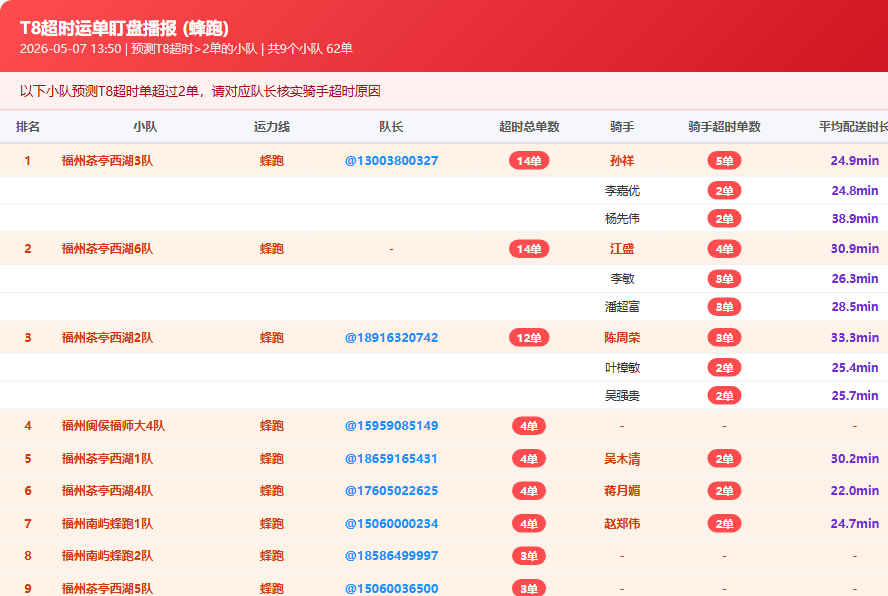This screenshot has width=888, height=596.
Task: Click the 队长 column header
Action: tap(391, 127)
